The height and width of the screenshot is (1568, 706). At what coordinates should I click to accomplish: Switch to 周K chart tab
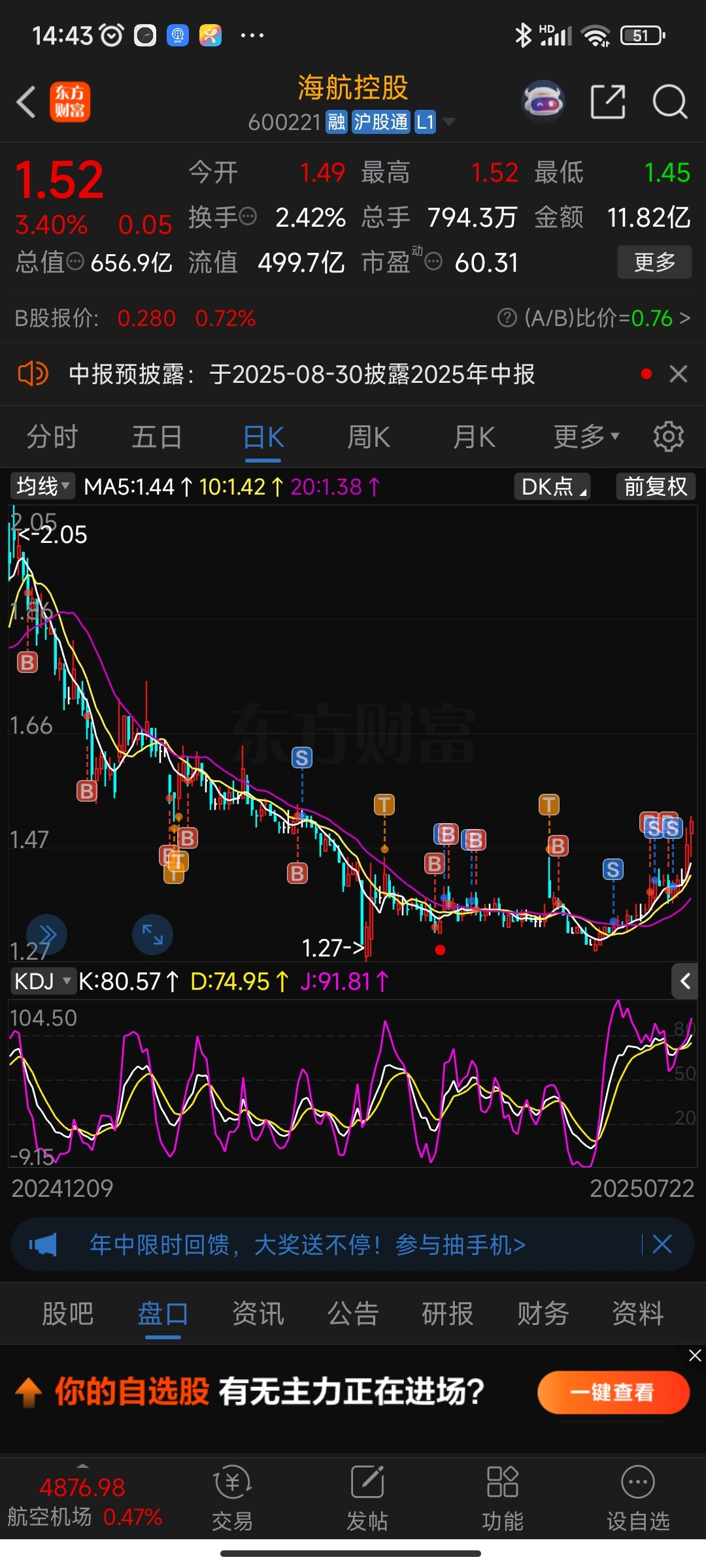click(x=368, y=436)
